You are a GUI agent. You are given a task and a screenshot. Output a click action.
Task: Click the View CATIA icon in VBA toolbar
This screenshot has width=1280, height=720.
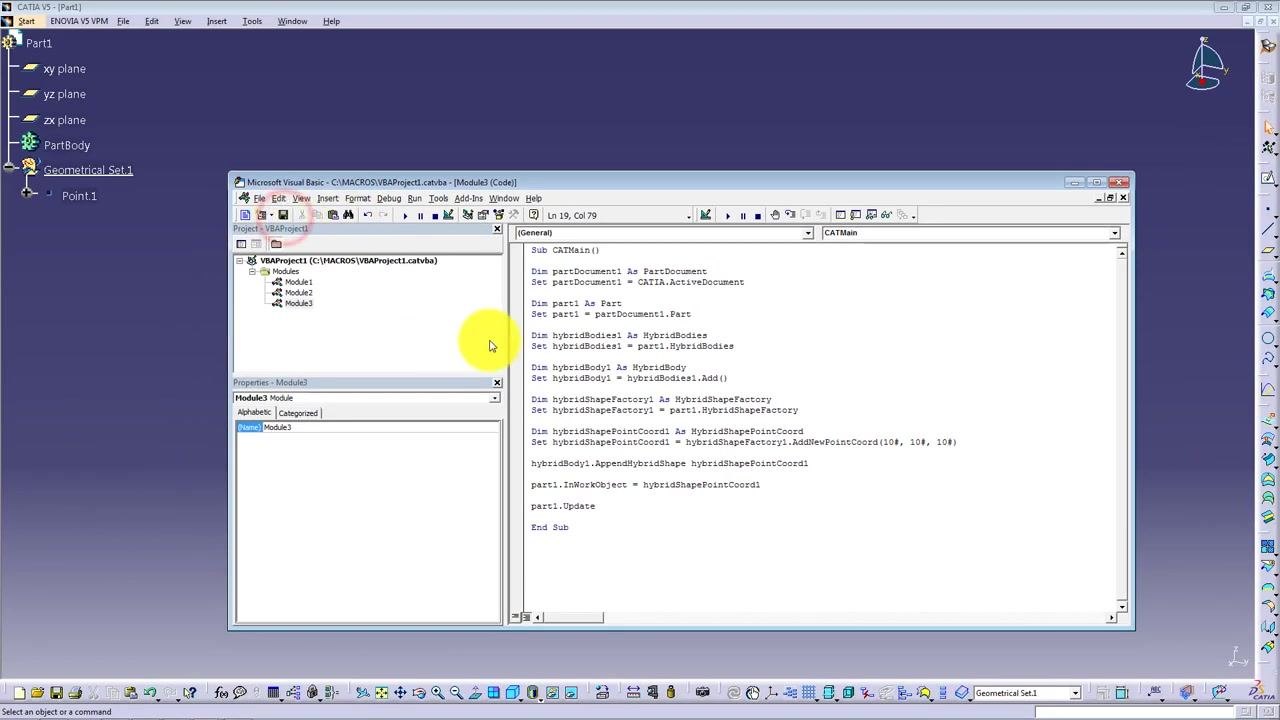[245, 215]
